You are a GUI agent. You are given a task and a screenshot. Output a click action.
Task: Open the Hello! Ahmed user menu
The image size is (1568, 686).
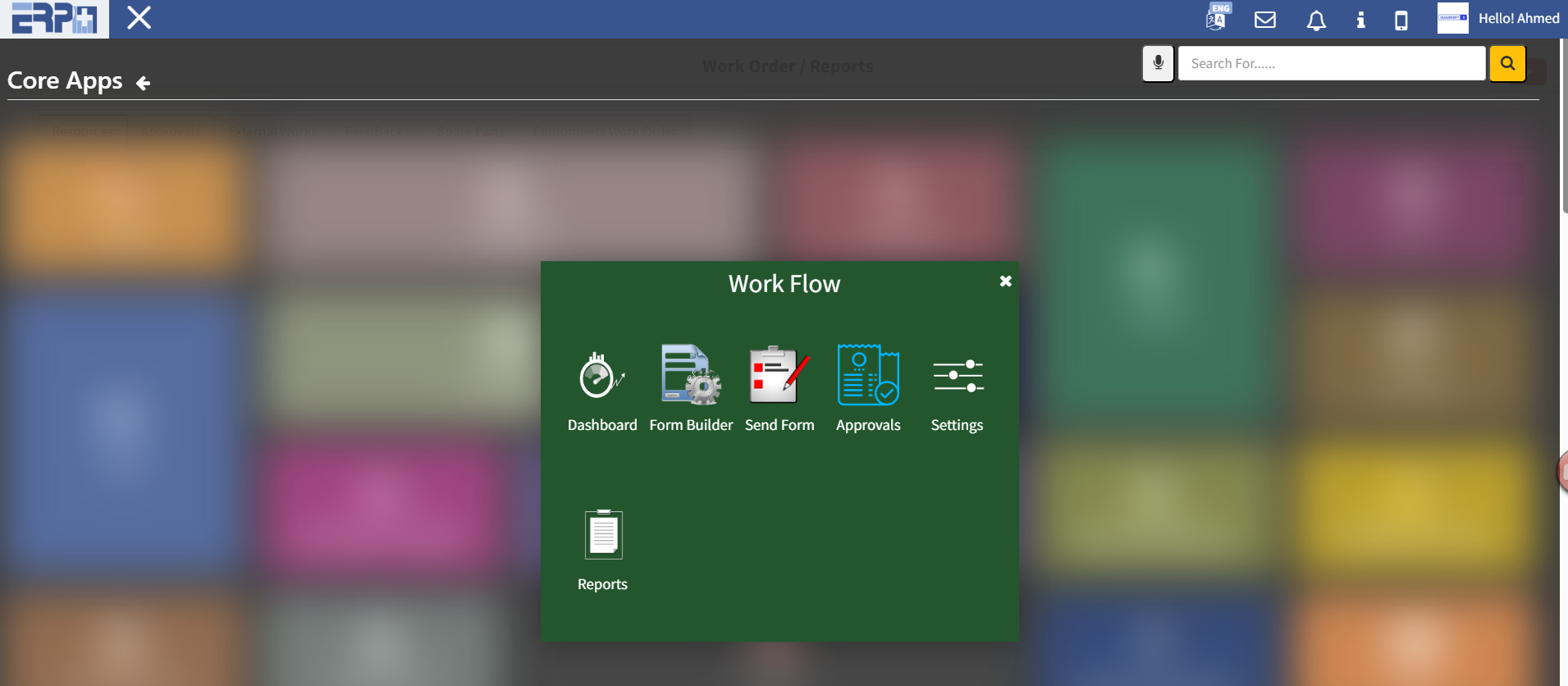[x=1518, y=18]
